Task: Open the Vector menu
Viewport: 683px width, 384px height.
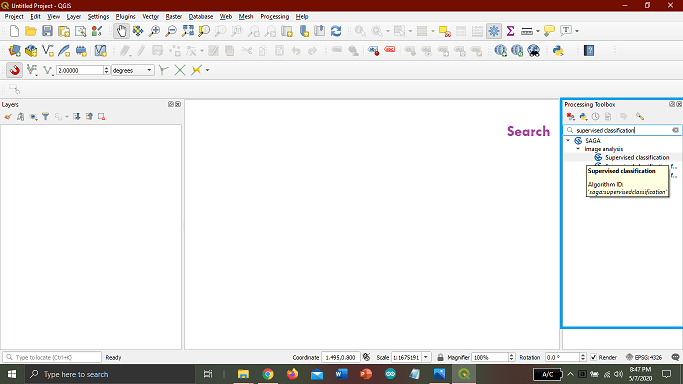Action: (x=150, y=17)
